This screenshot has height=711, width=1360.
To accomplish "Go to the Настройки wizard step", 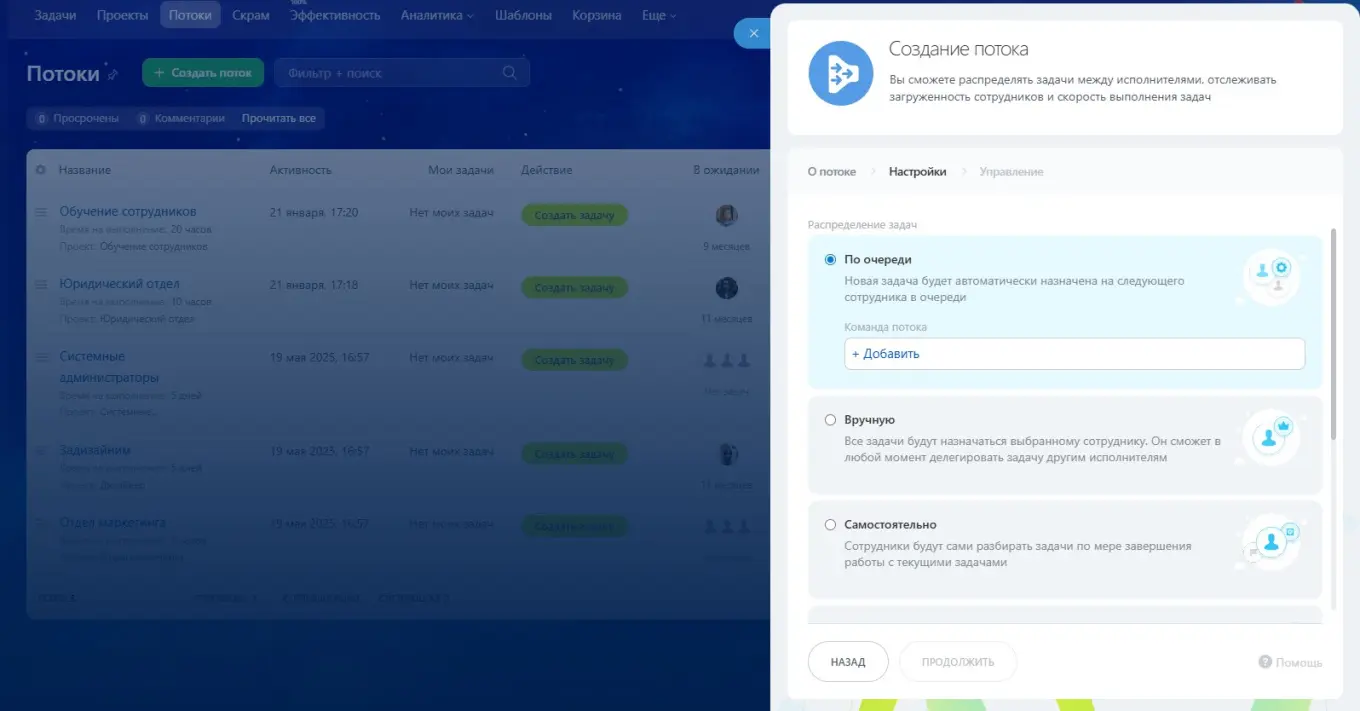I will pyautogui.click(x=917, y=171).
